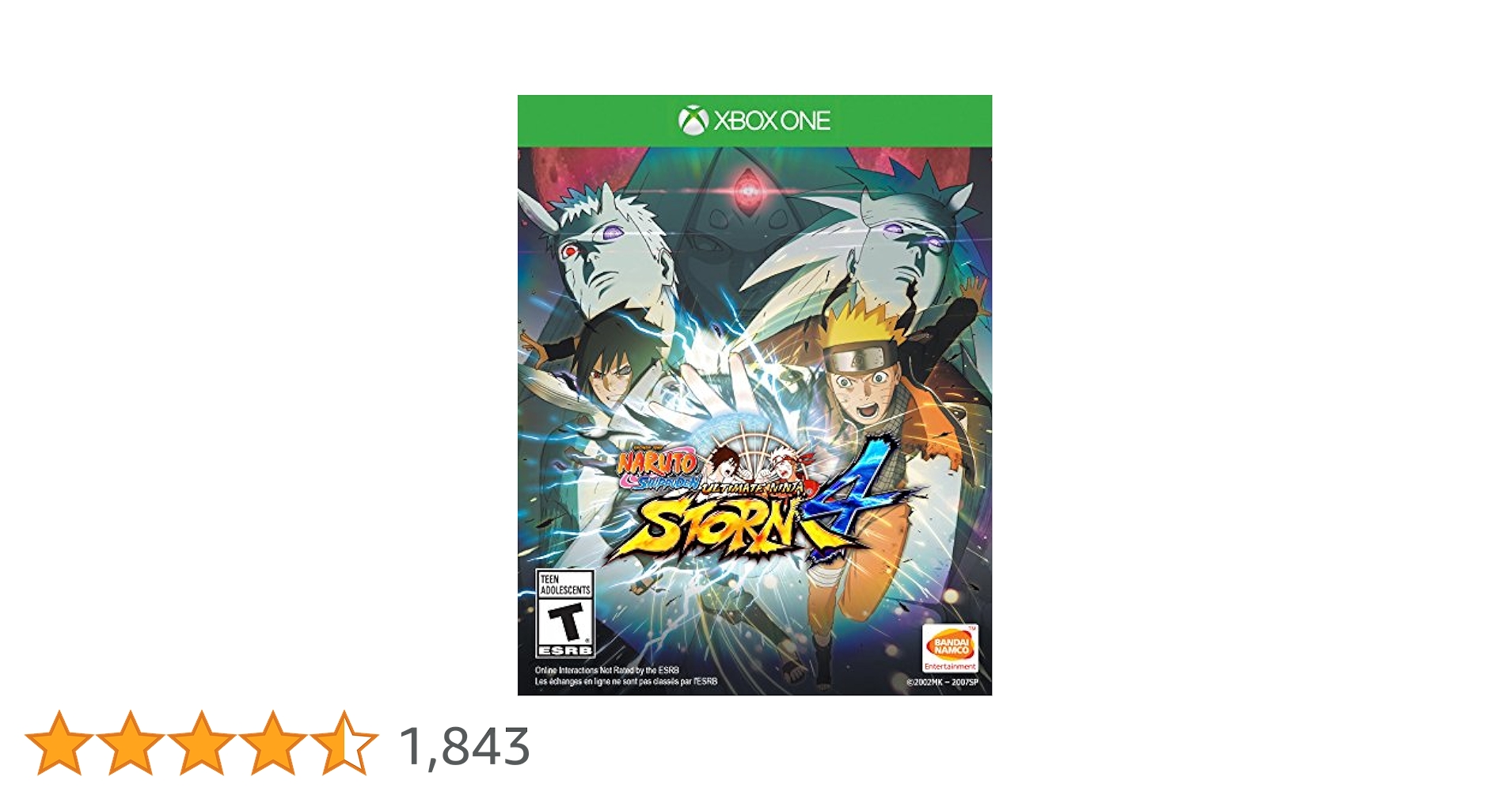1512x792 pixels.
Task: Click the fourth gold rating star
Action: (x=273, y=743)
